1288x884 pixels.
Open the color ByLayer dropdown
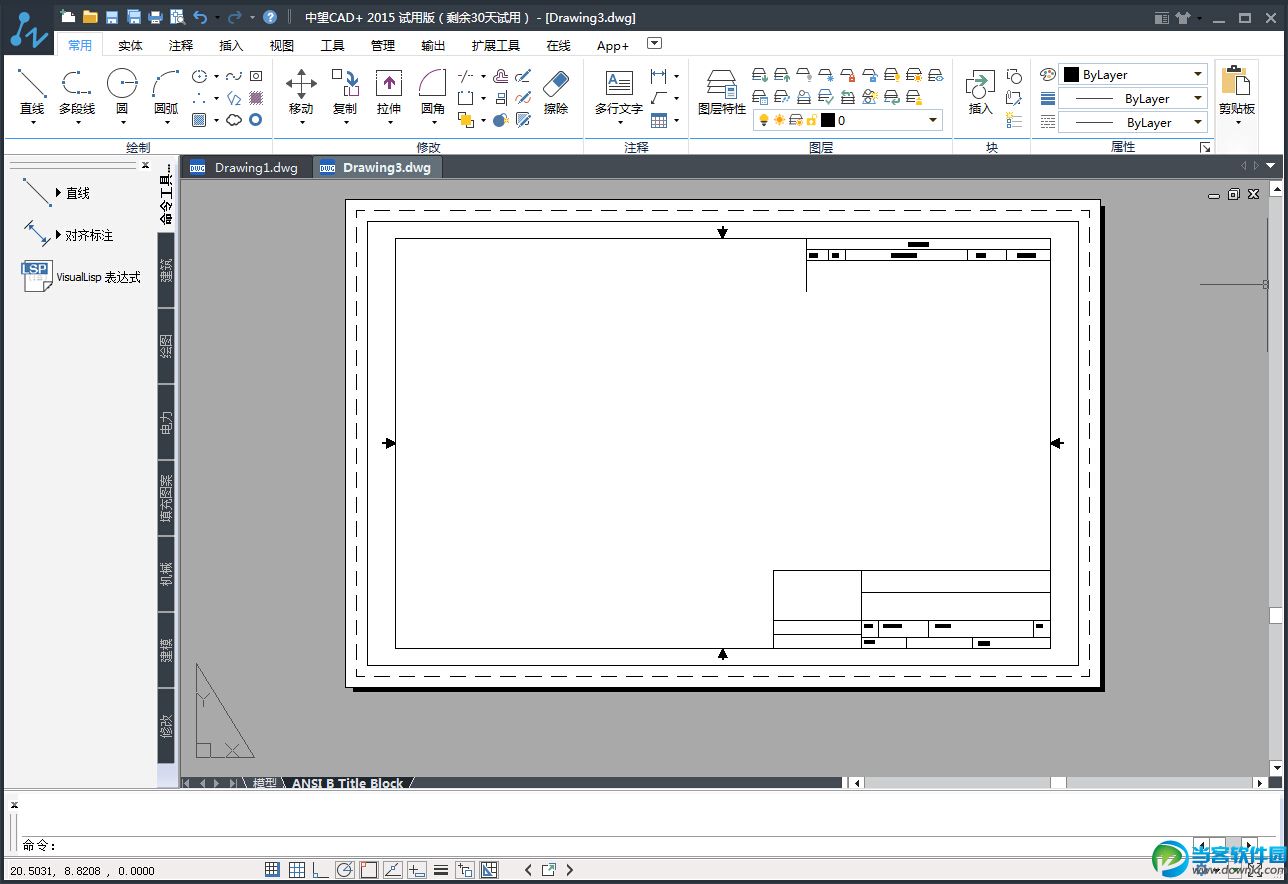point(1198,75)
